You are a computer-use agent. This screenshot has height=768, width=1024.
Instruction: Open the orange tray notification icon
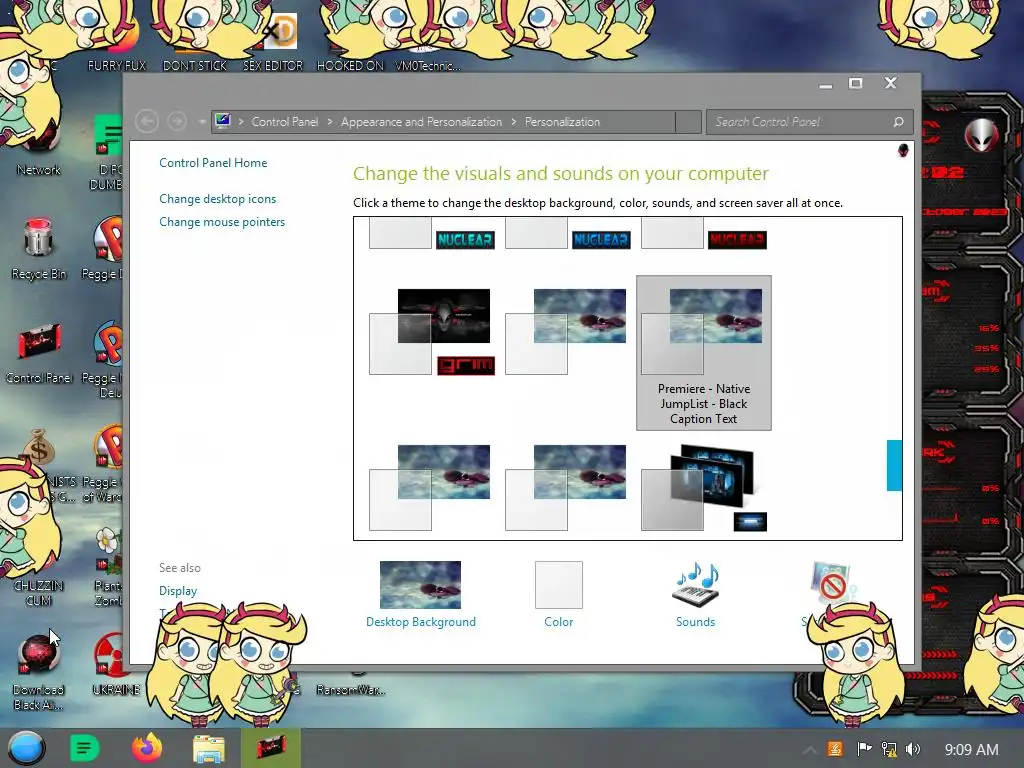835,749
